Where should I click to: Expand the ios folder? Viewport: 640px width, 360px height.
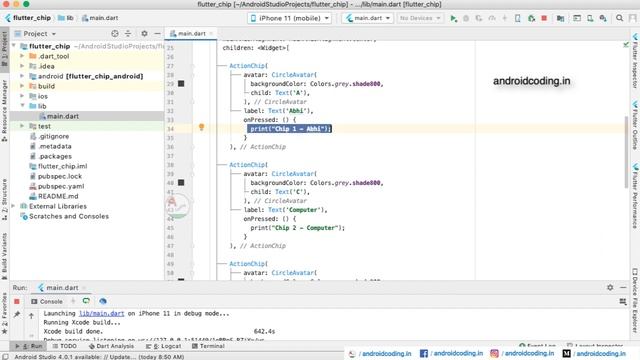coord(22,96)
